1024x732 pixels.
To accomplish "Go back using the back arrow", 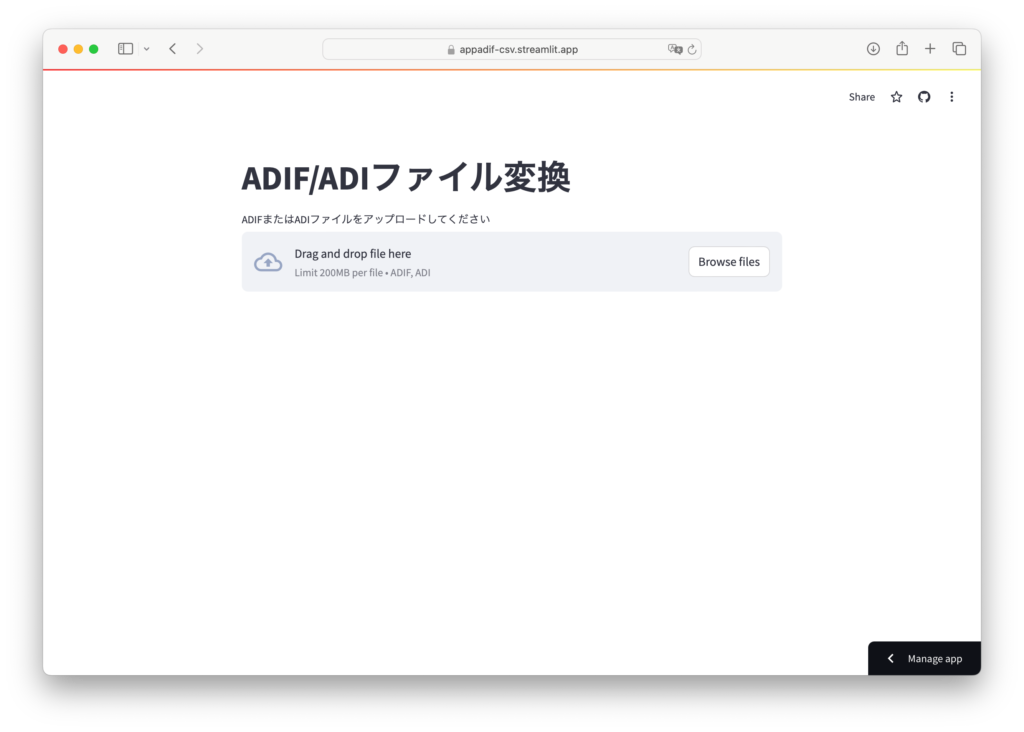I will click(173, 49).
